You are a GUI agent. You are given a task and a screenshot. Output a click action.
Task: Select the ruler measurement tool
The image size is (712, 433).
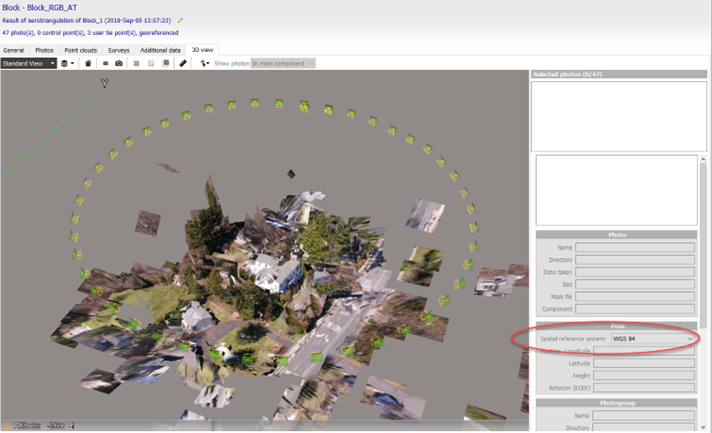pos(182,63)
